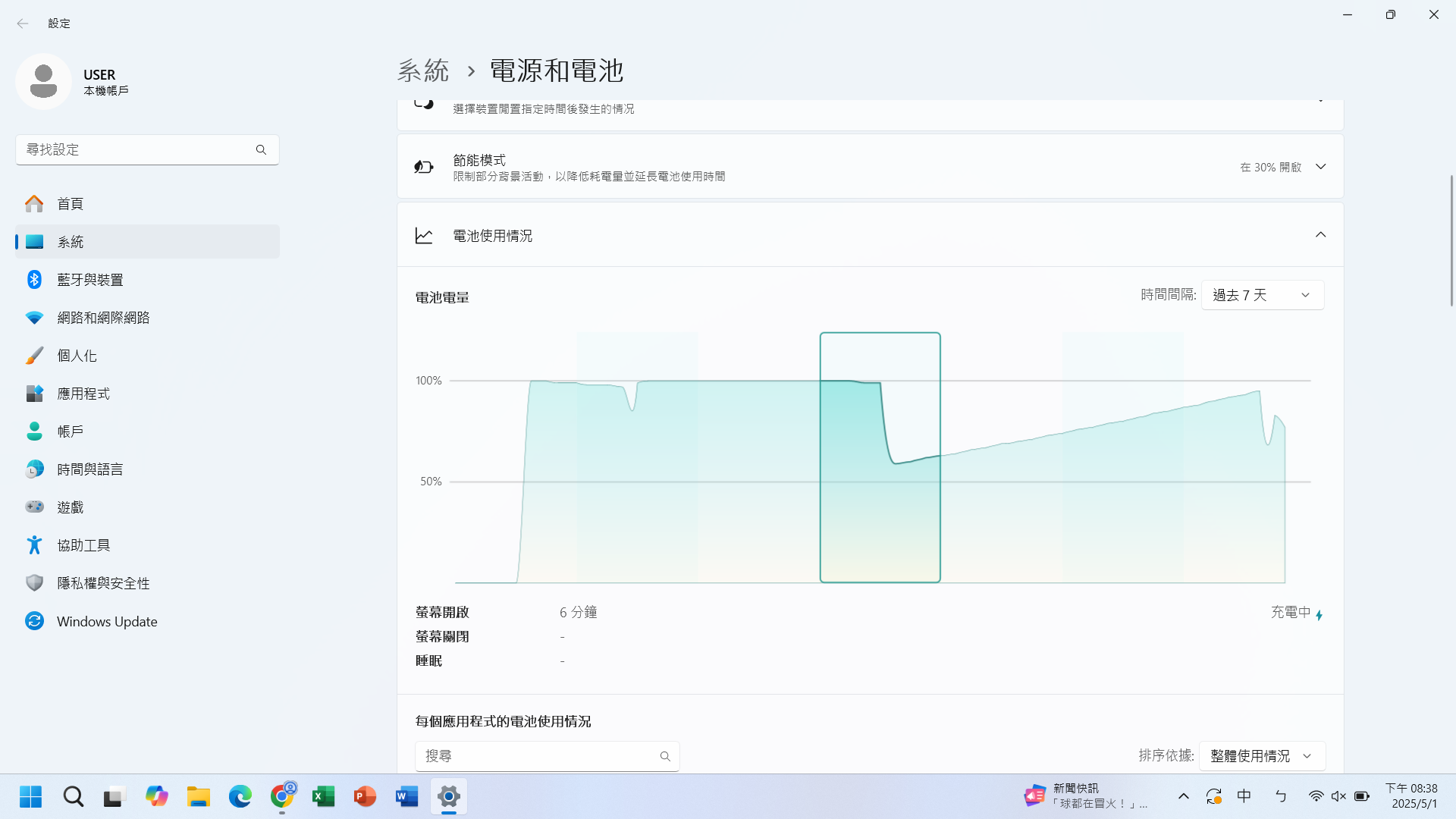Launch Excel from the taskbar
Viewport: 1456px width, 819px height.
[x=324, y=796]
